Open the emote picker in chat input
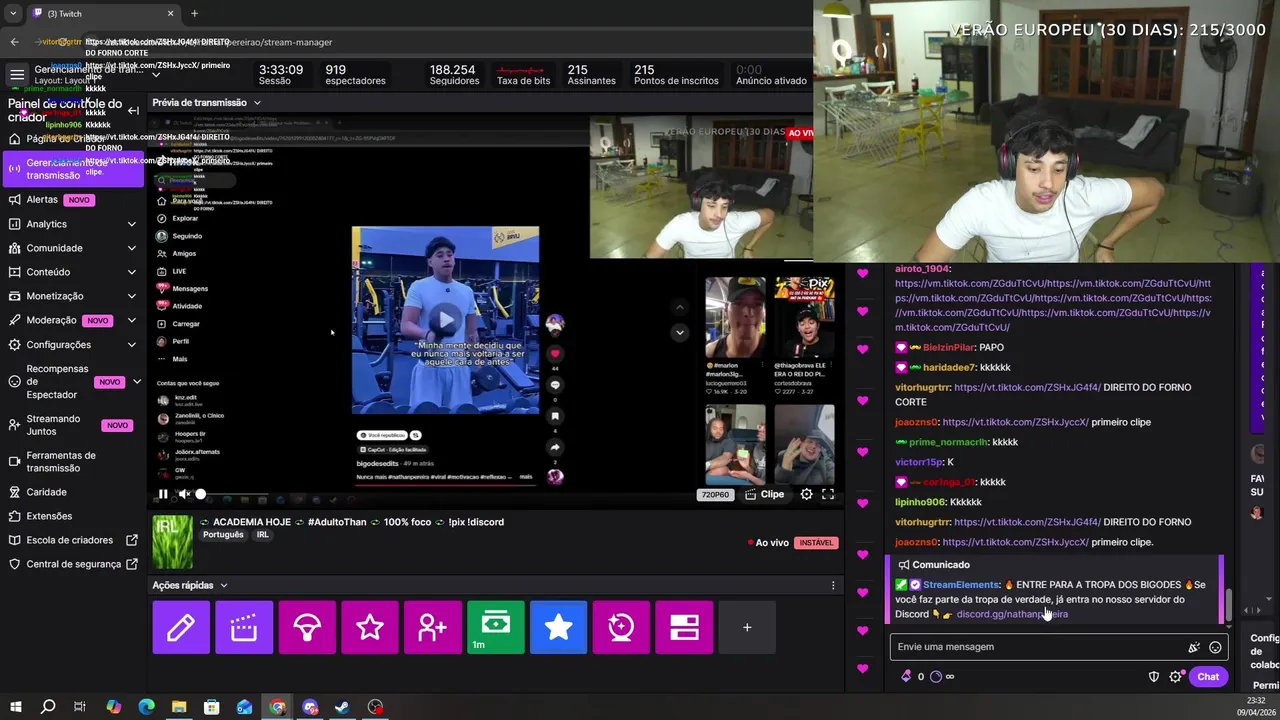 (x=1215, y=647)
